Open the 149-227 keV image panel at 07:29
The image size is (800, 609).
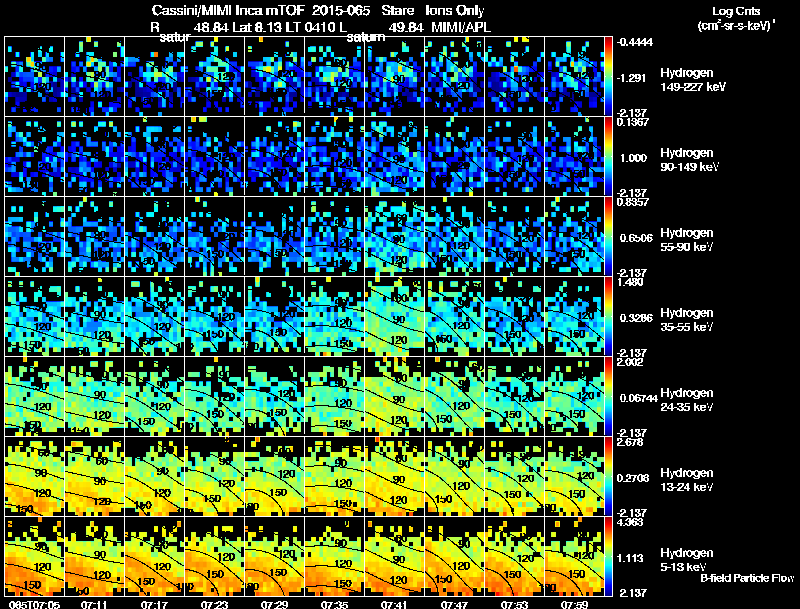274,77
